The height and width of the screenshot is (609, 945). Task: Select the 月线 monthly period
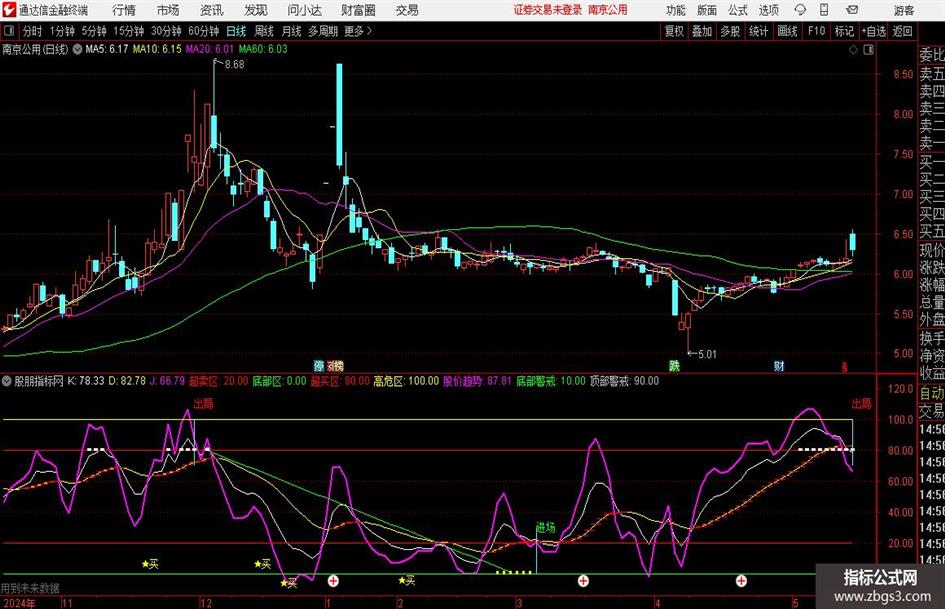(x=292, y=31)
